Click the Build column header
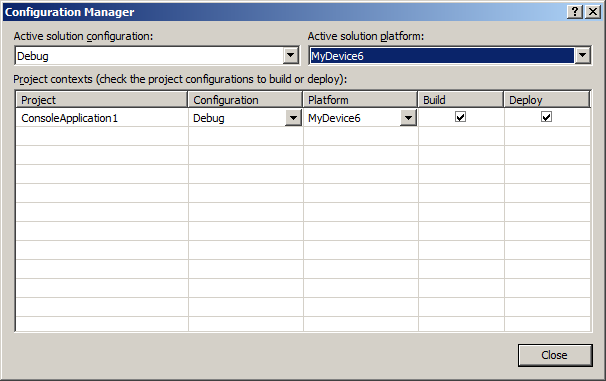Screen dimensions: 606x381 461,100
